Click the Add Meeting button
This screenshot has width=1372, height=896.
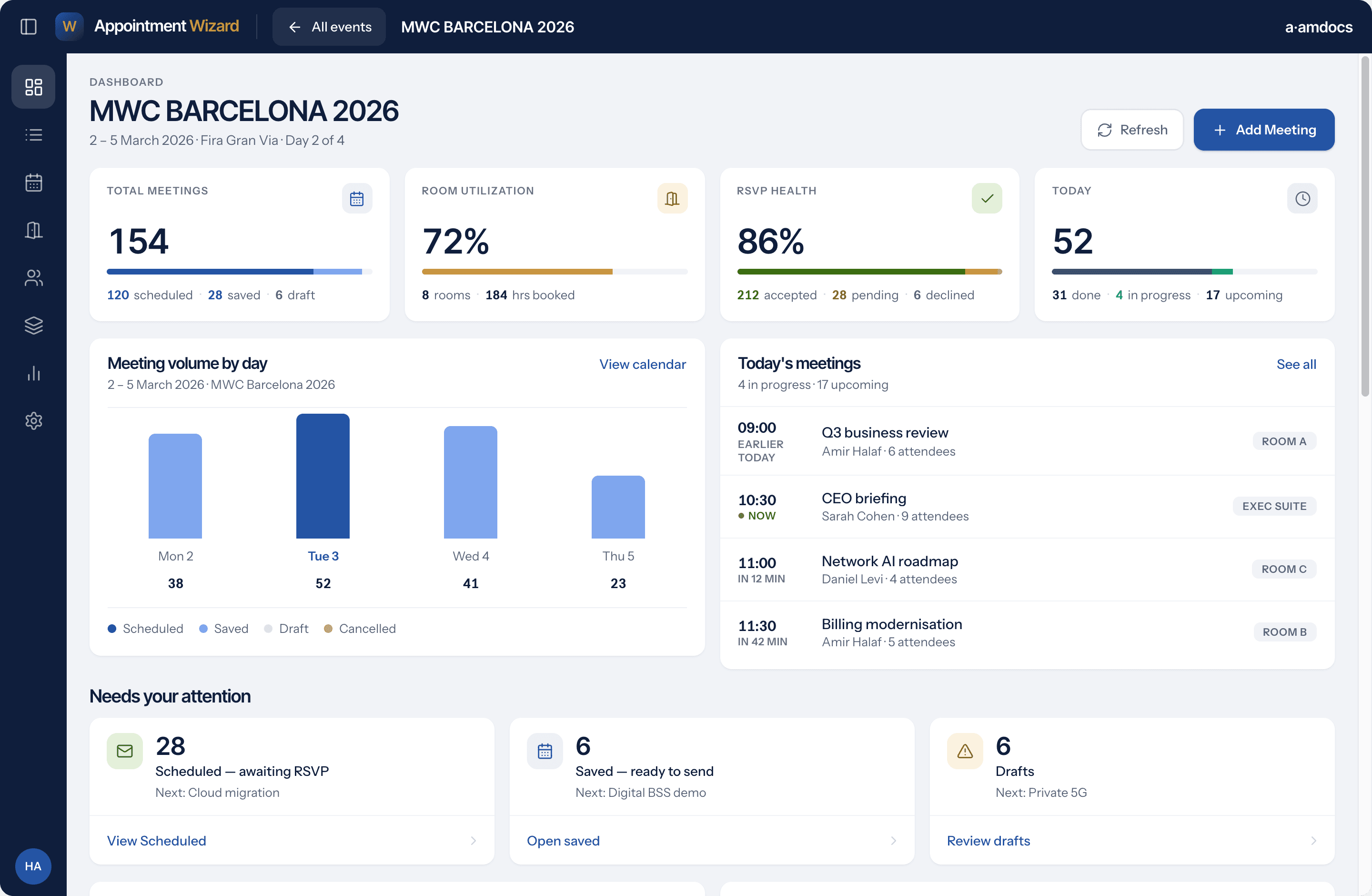[x=1264, y=130]
